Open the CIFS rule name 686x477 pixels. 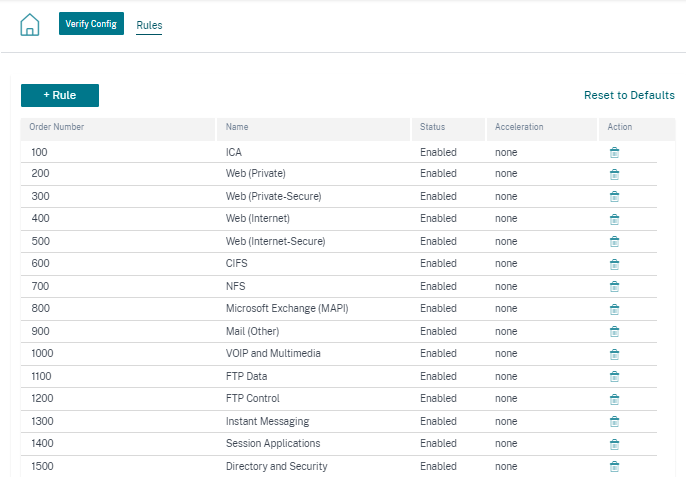click(x=237, y=263)
